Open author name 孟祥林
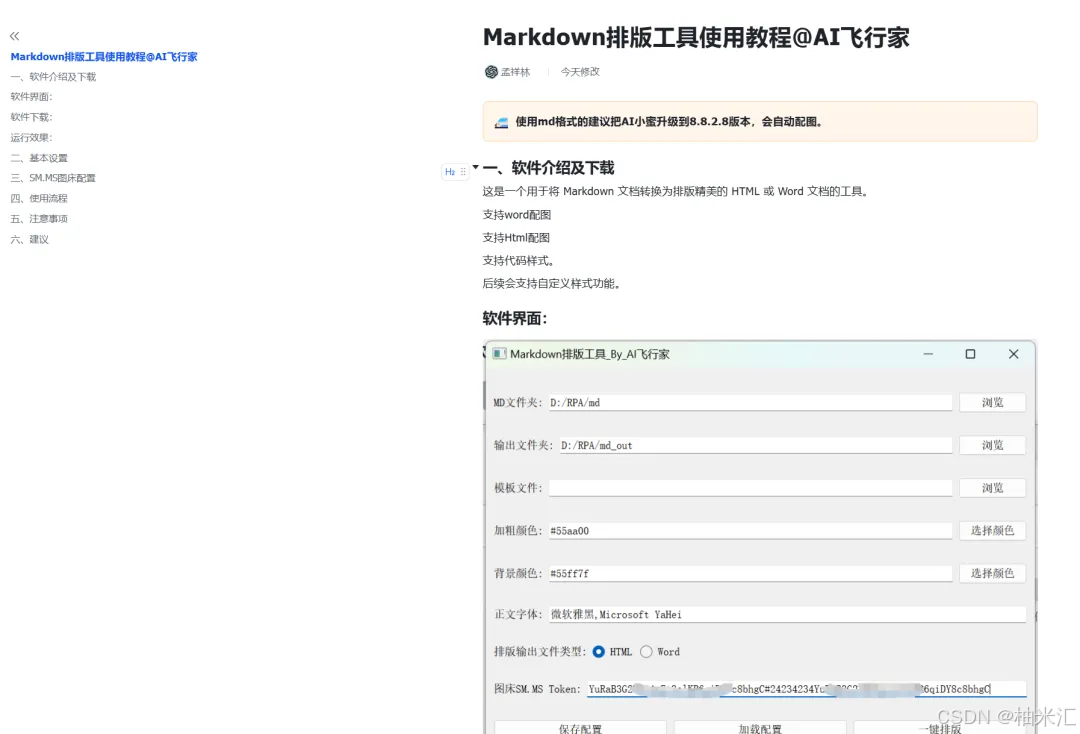Viewport: 1080px width, 734px height. [x=515, y=72]
